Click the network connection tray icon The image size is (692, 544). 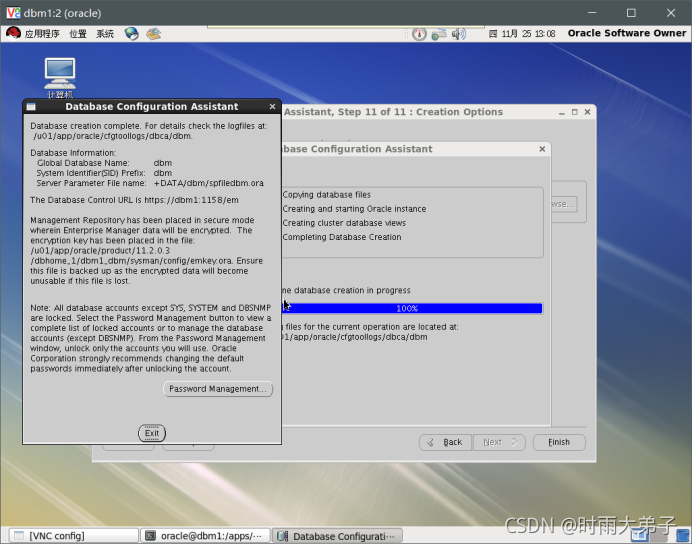[x=439, y=34]
